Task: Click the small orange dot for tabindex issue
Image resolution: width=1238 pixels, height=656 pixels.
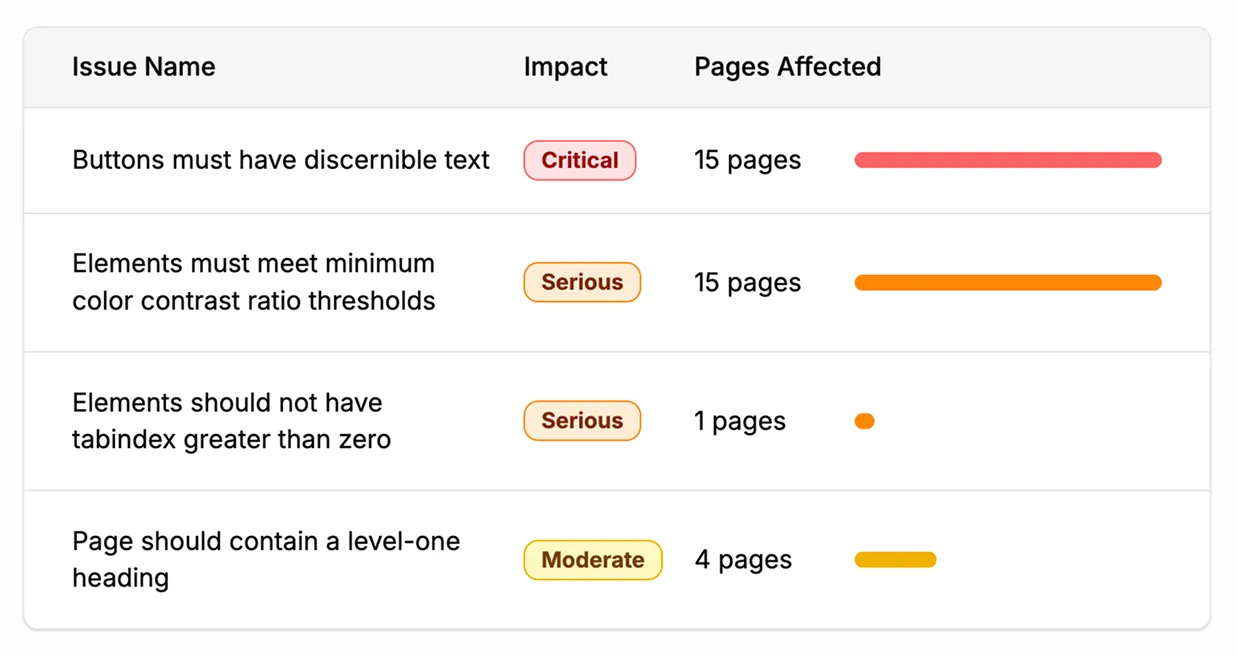Action: click(x=864, y=421)
